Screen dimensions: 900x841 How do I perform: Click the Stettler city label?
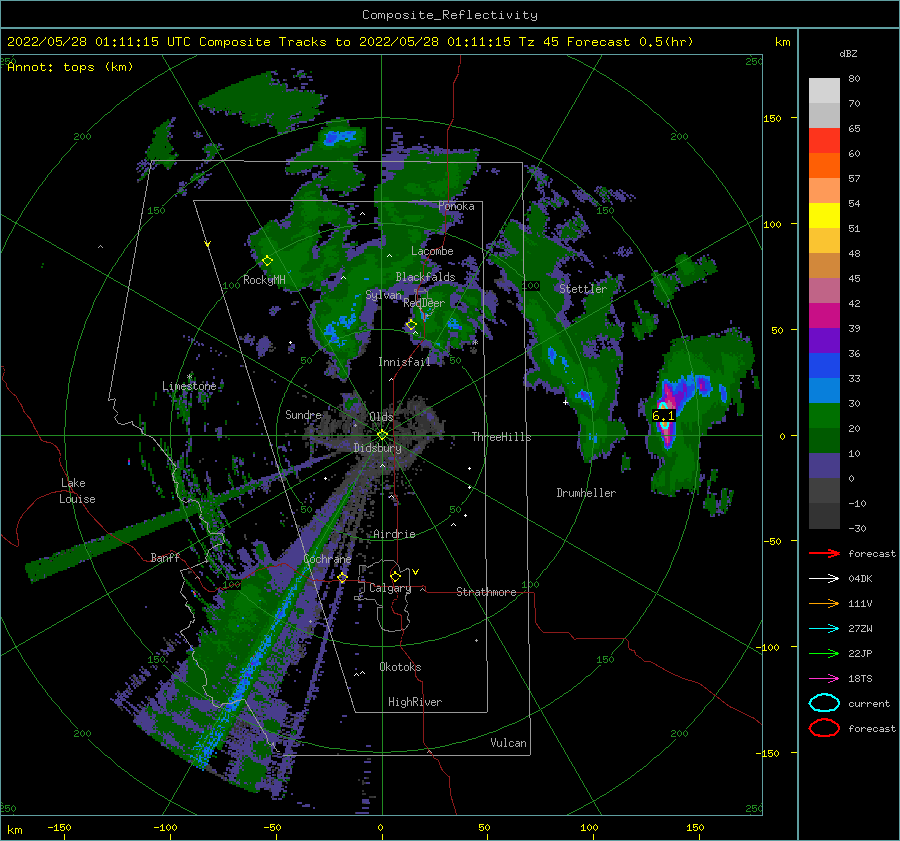(583, 289)
